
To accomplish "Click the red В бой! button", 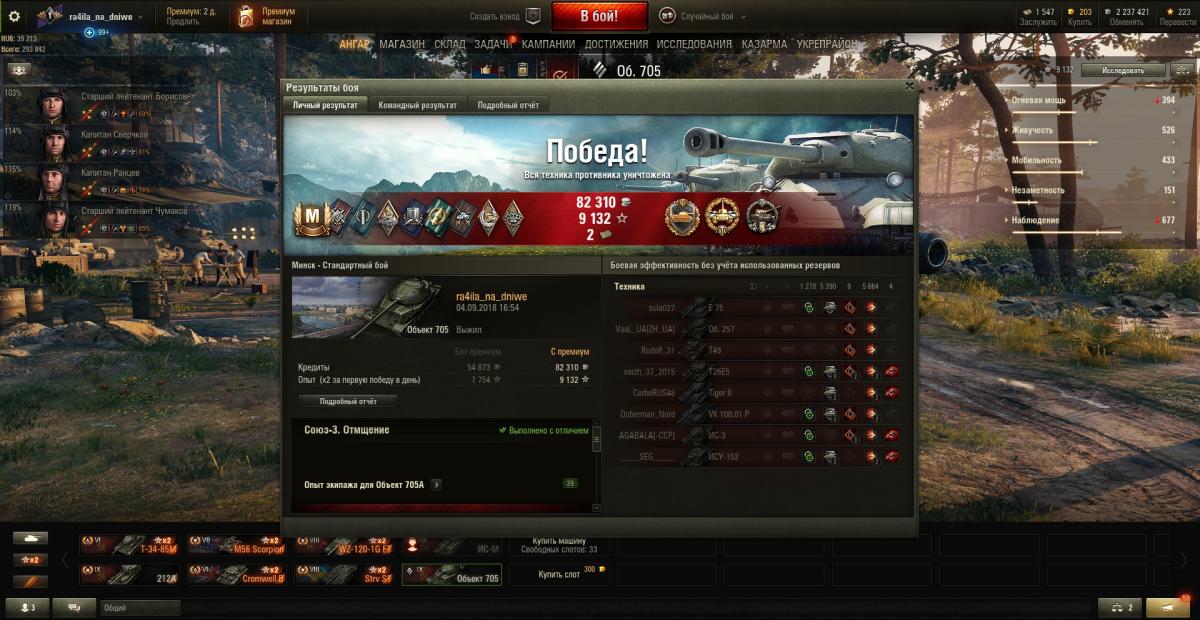I will [599, 16].
